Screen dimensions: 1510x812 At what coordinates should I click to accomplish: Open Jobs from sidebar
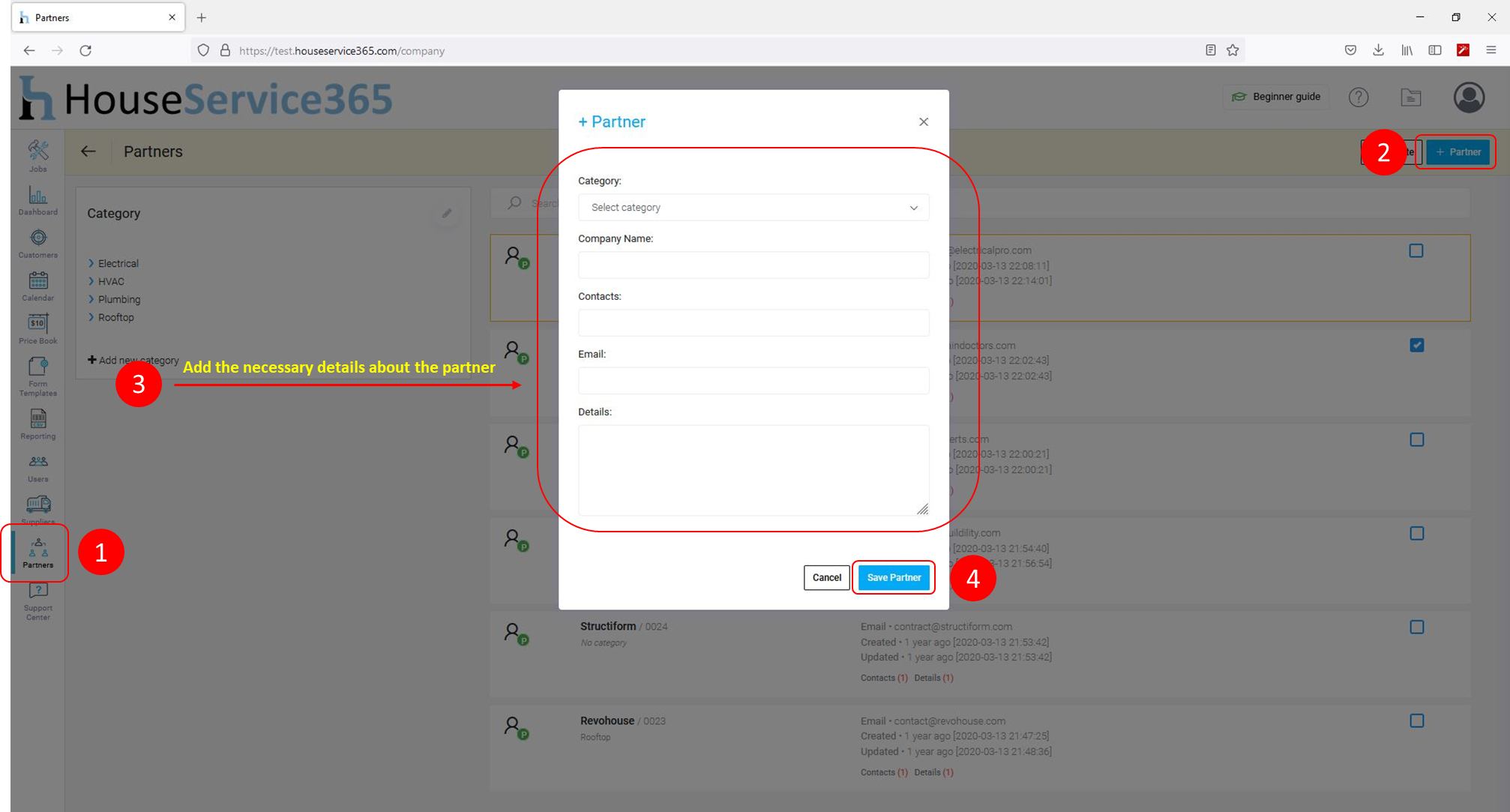[37, 155]
